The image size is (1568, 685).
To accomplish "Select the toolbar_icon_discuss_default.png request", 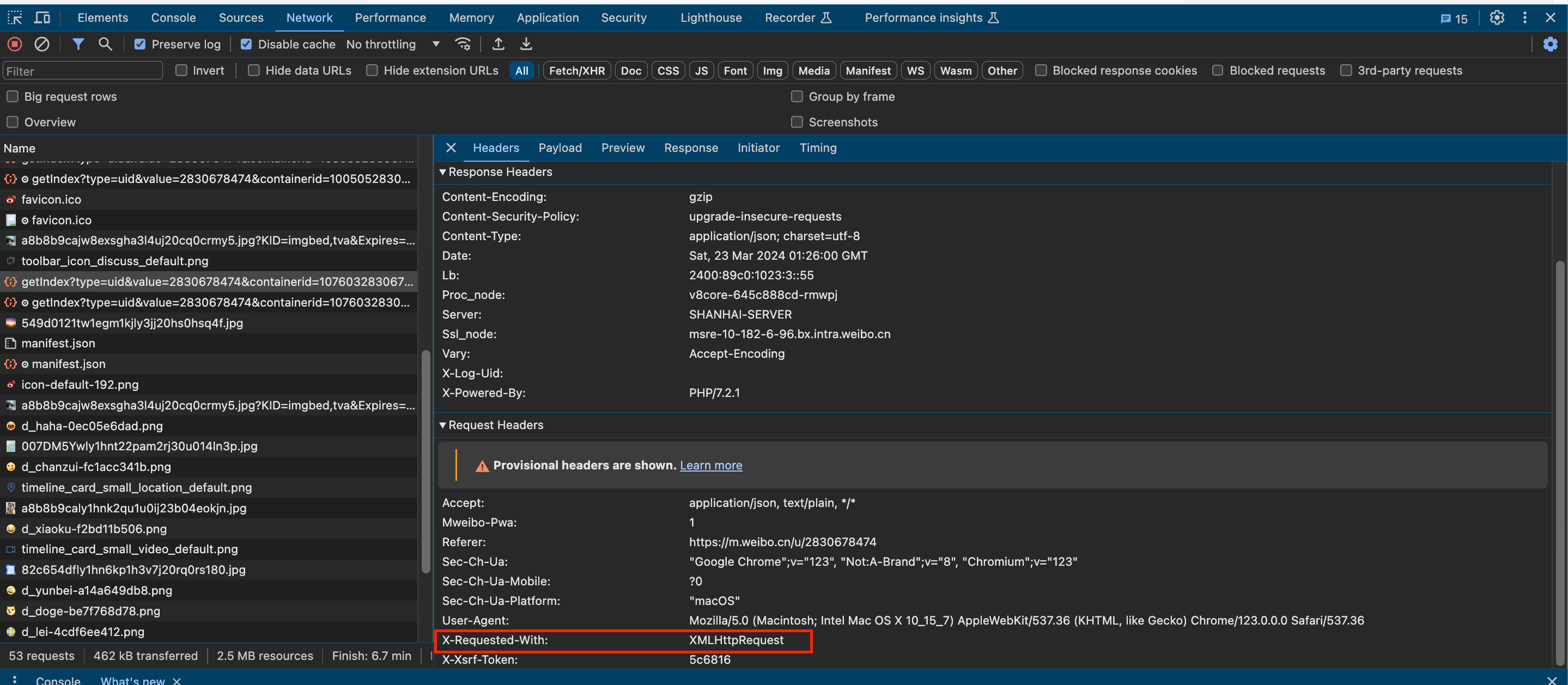I will [209, 261].
